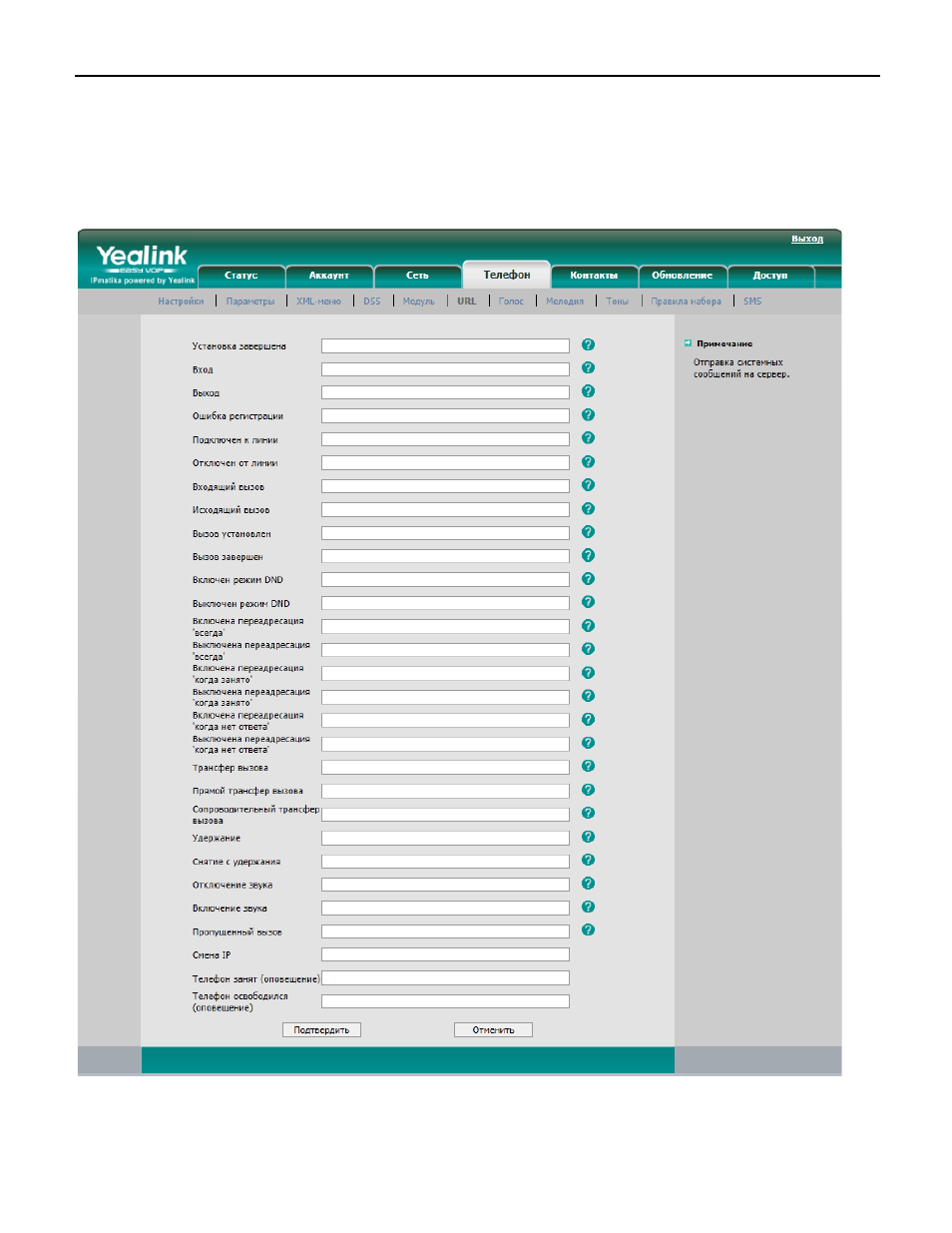
Task: Go to 'XML-меню' submenu
Action: [x=318, y=302]
